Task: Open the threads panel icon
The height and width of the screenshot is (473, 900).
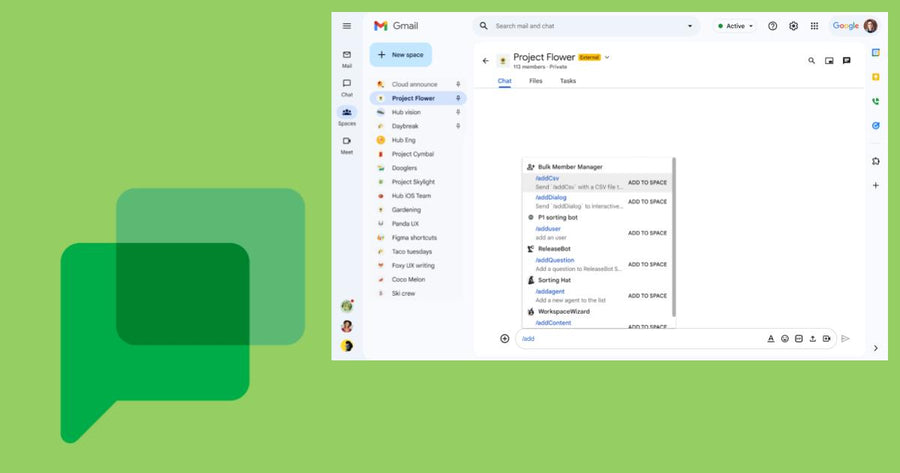Action: point(847,60)
